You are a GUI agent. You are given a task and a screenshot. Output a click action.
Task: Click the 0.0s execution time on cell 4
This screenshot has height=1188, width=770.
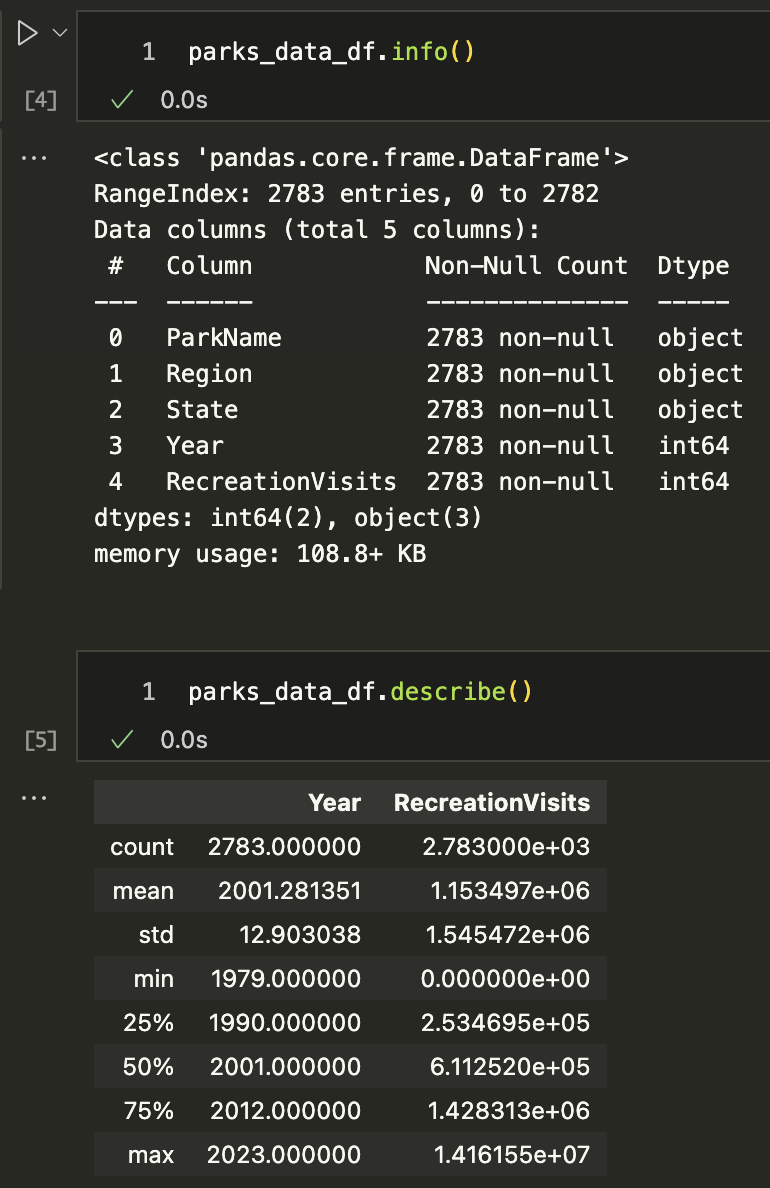tap(184, 100)
